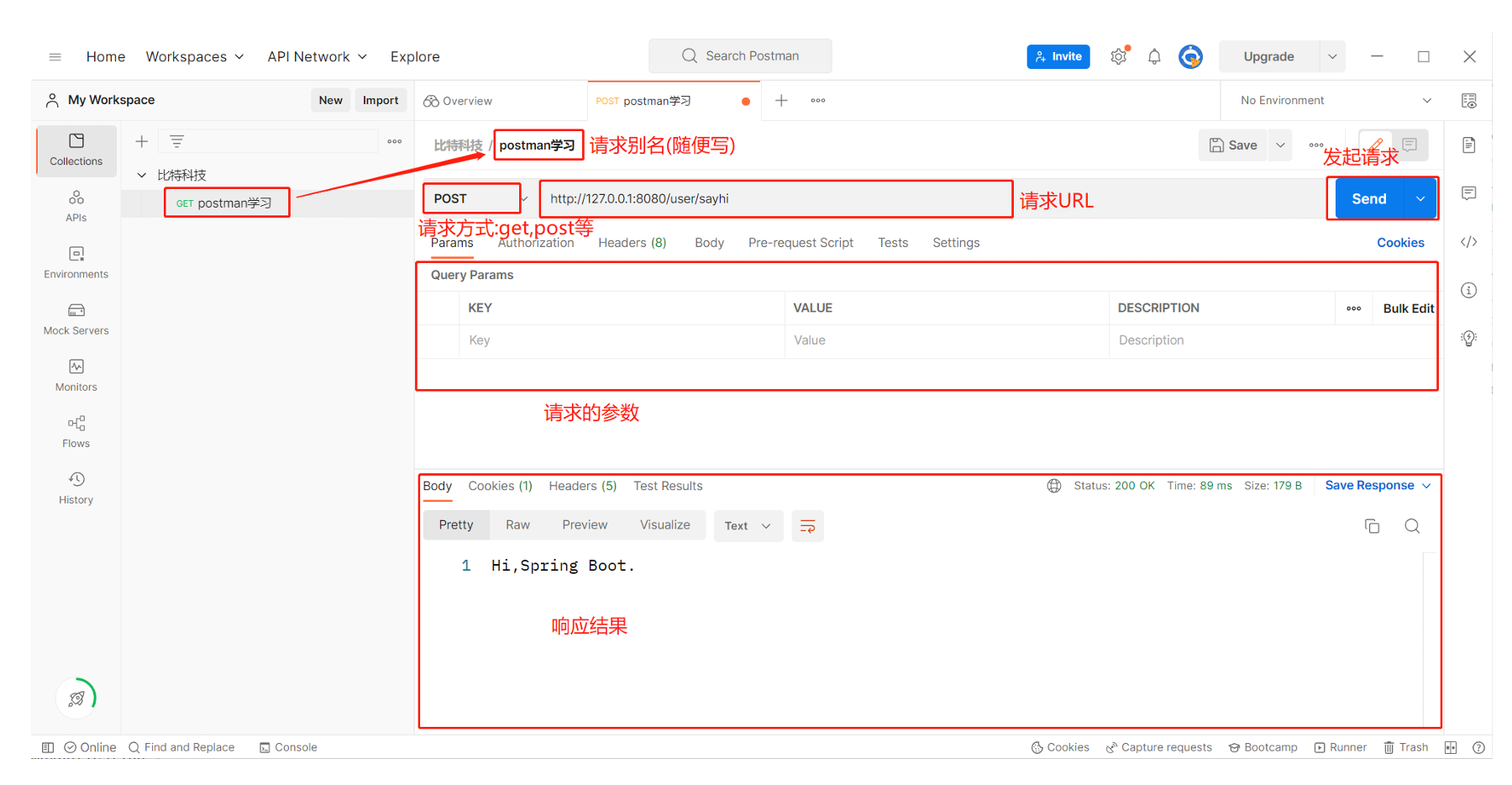
Task: Open the documentation icon in right sidebar
Action: pyautogui.click(x=1468, y=145)
